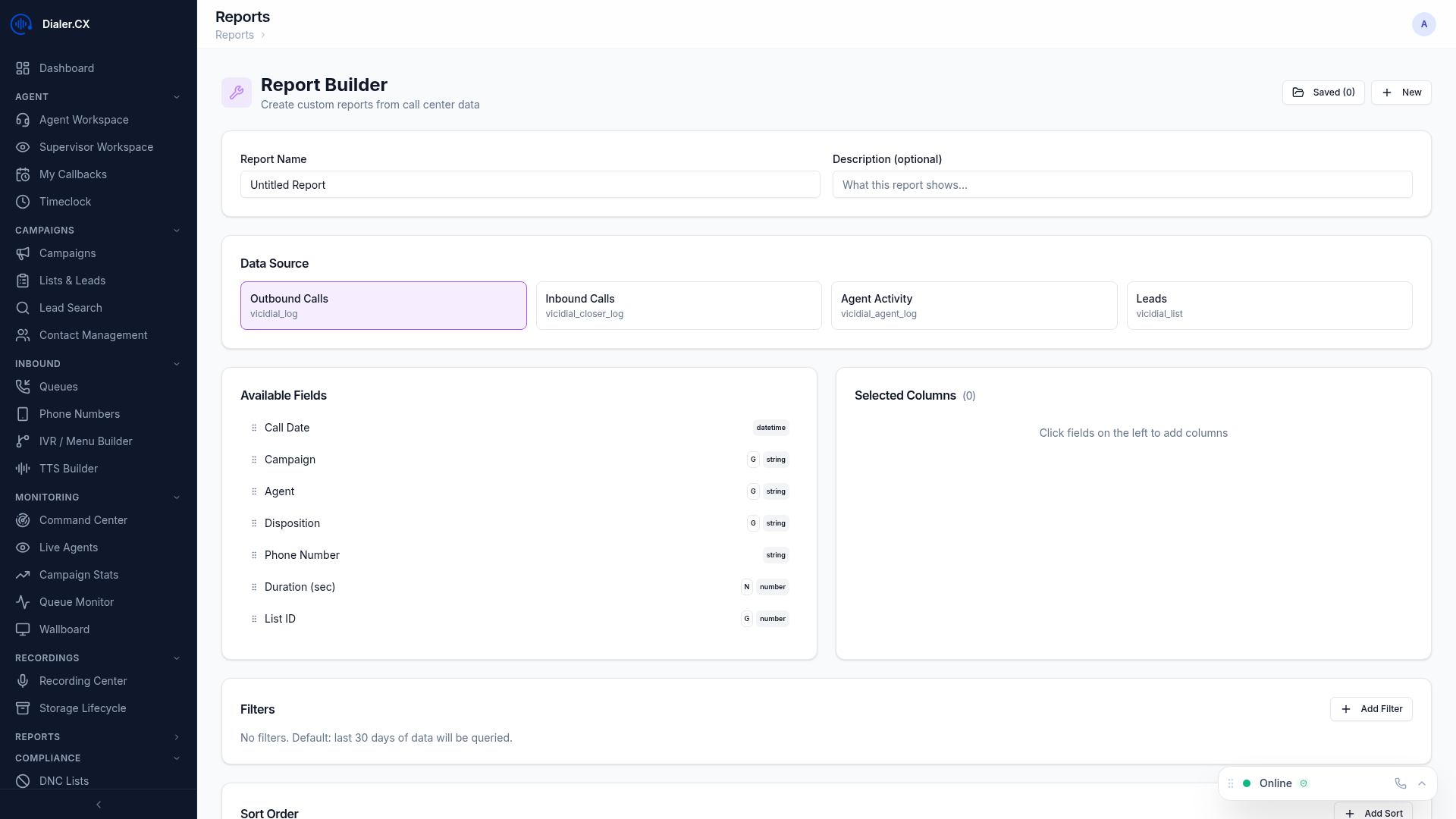Open the Wallboard monitor icon

(23, 629)
